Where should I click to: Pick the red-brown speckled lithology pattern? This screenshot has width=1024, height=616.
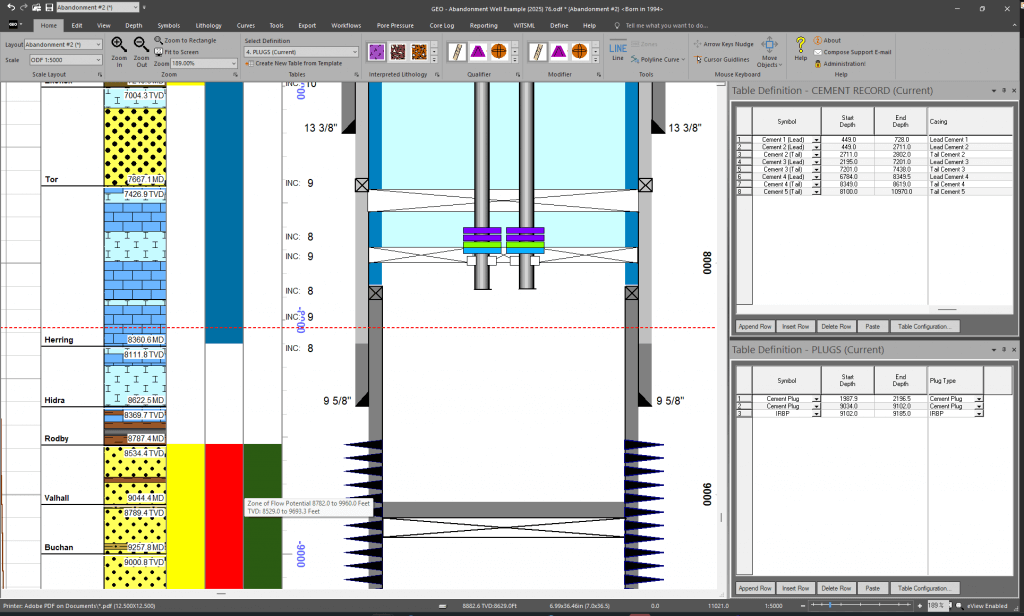[x=398, y=52]
